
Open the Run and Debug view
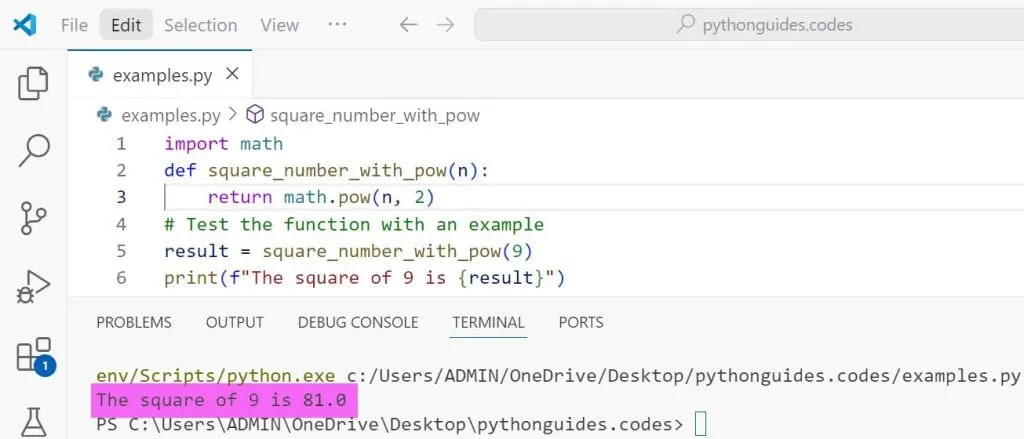point(34,287)
